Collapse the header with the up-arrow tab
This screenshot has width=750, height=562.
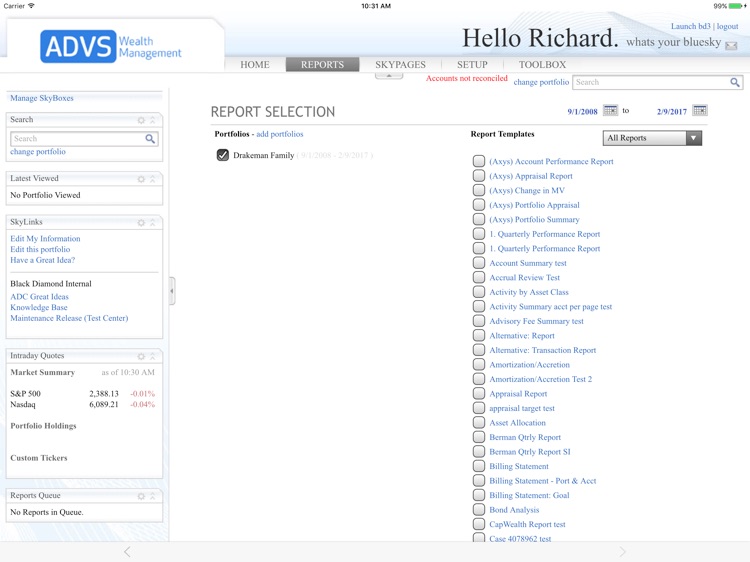point(389,76)
